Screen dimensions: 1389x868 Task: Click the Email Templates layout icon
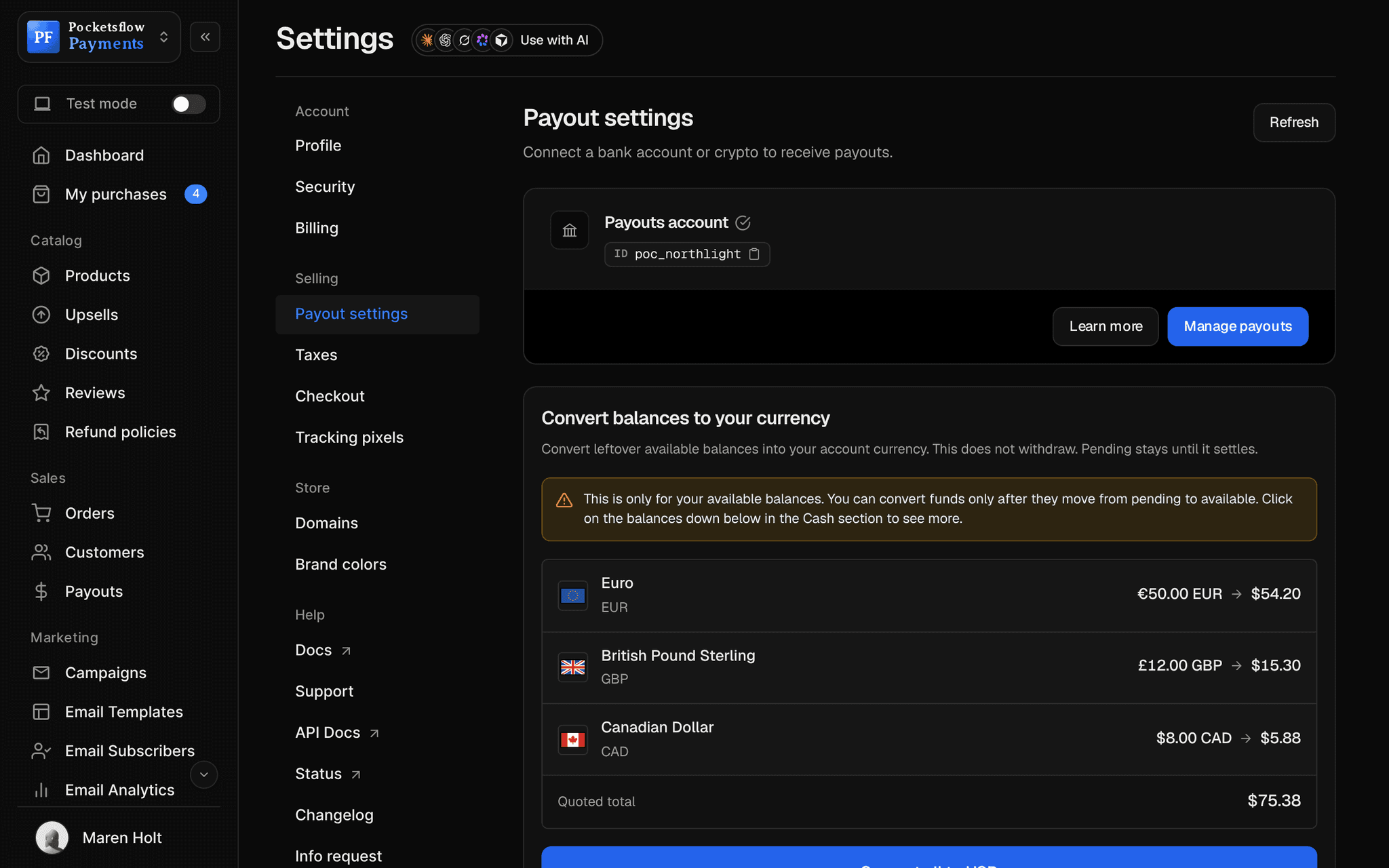click(x=41, y=712)
